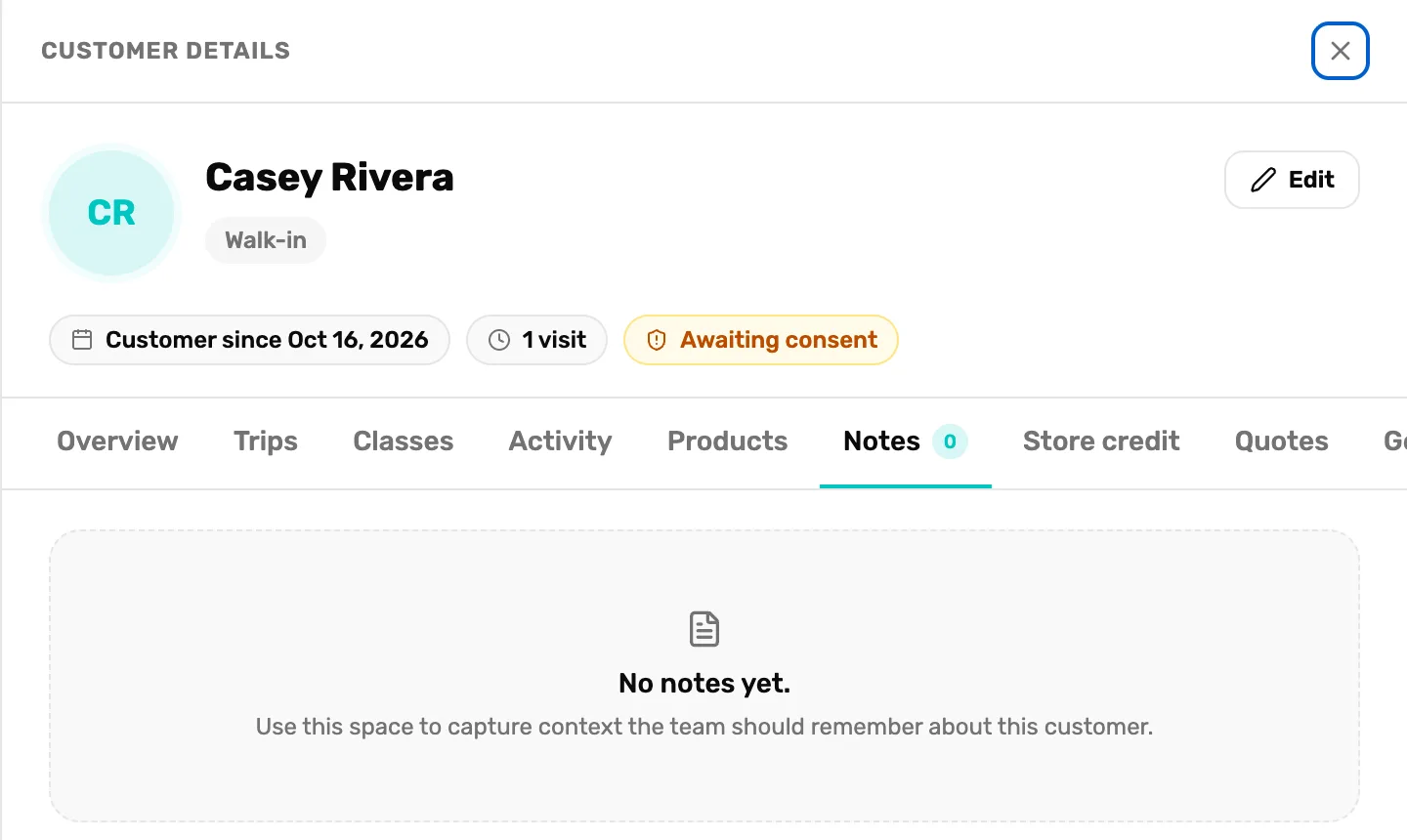Viewport: 1407px width, 840px height.
Task: Open the Classes tab
Action: tap(404, 441)
